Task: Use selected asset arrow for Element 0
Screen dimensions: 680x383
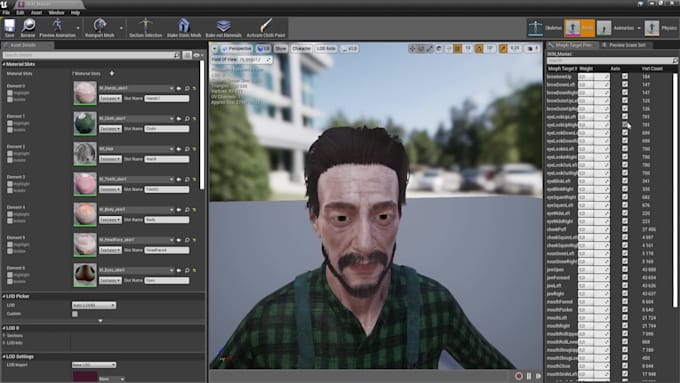Action: [x=179, y=88]
